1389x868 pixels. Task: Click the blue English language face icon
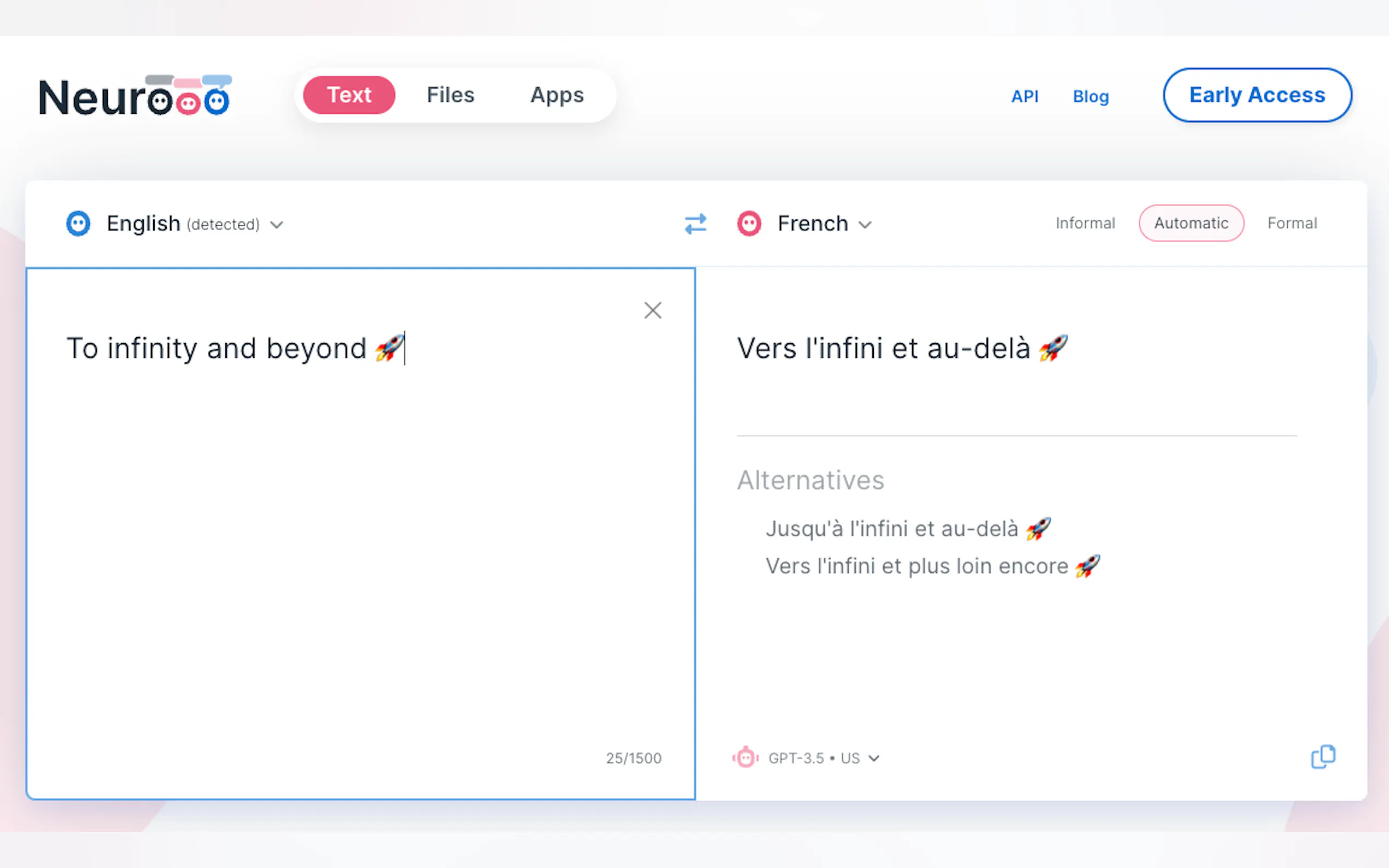click(x=78, y=224)
